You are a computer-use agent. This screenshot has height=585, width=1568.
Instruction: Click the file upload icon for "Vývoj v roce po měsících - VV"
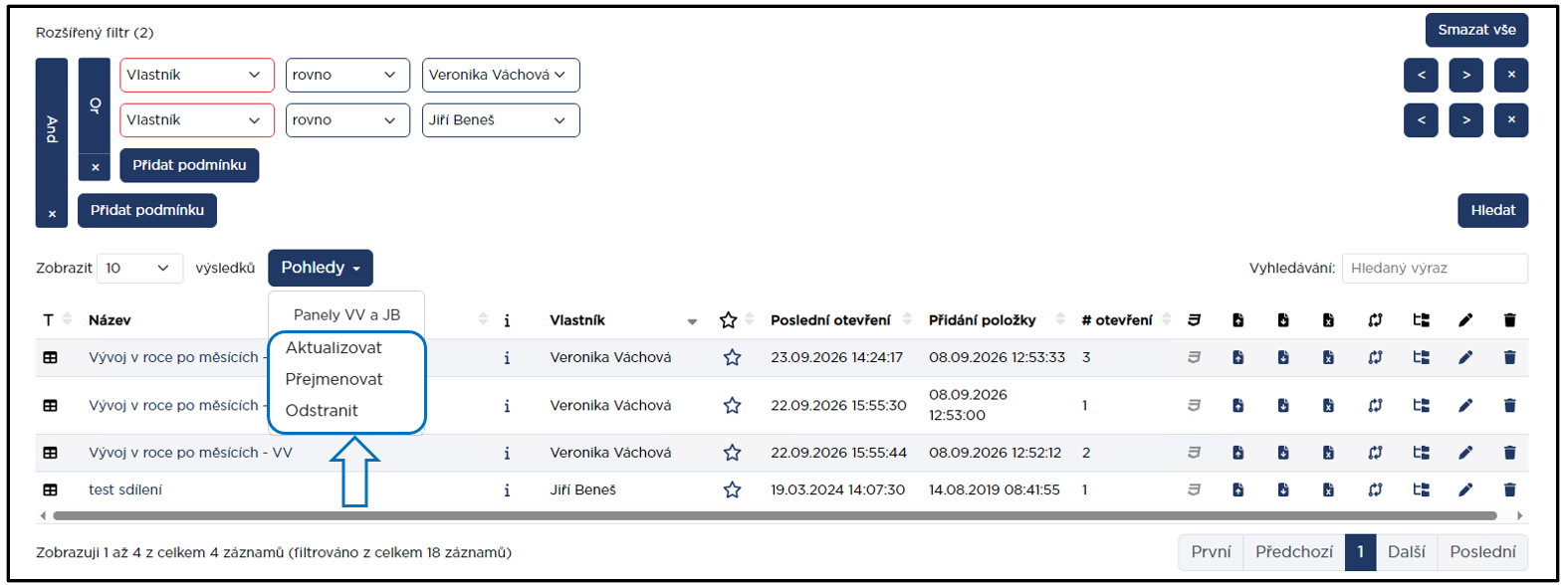click(x=1237, y=453)
